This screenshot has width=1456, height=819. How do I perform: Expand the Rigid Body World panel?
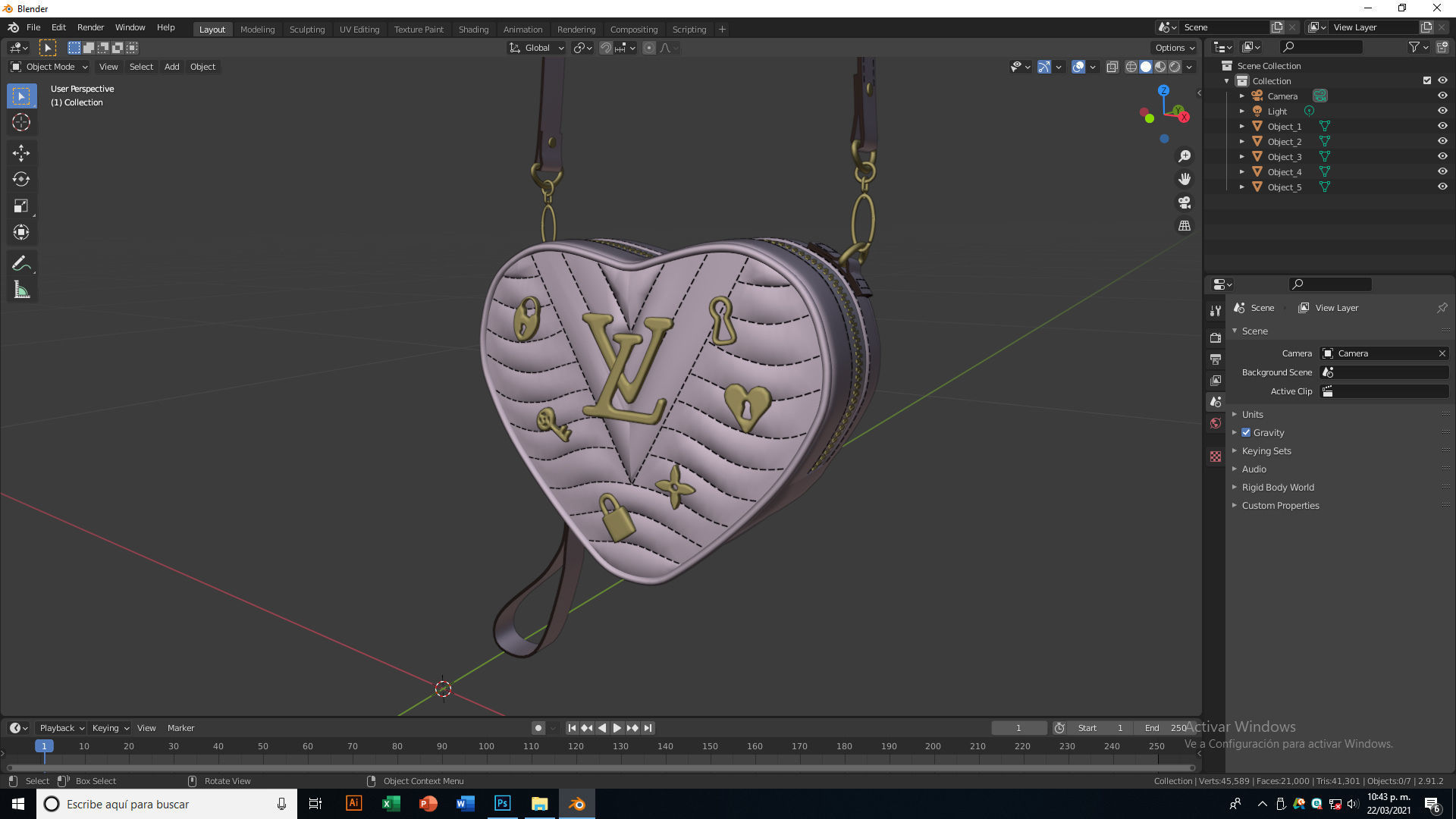[x=1278, y=487]
